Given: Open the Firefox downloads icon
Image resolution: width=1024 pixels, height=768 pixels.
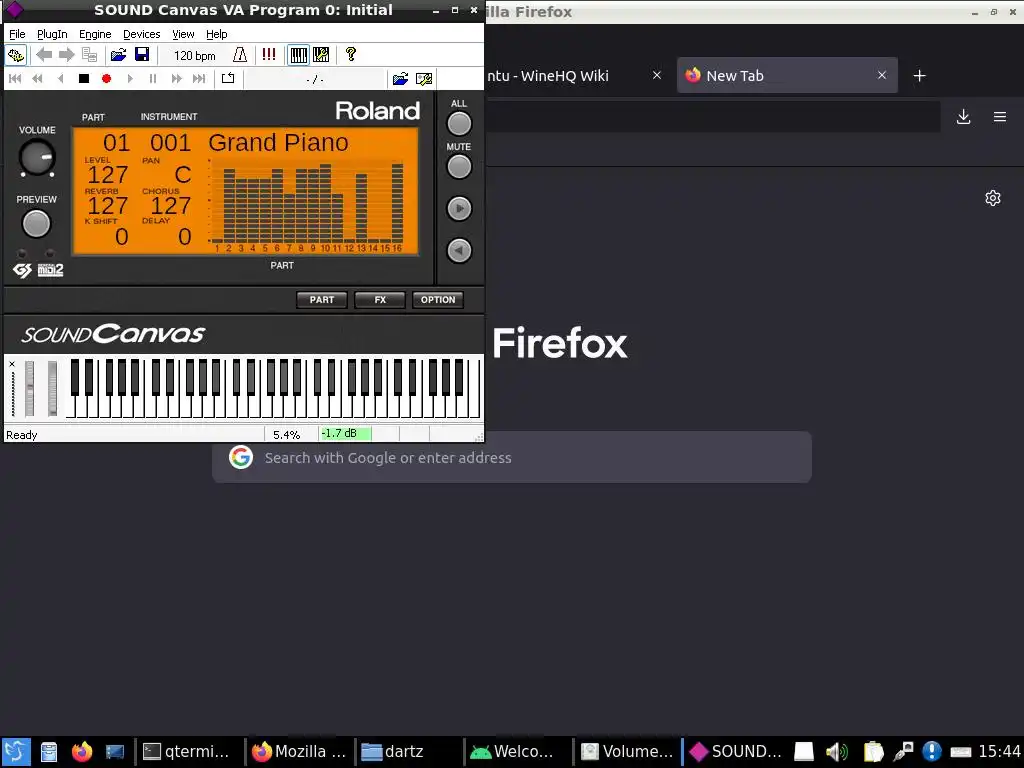Looking at the screenshot, I should point(963,117).
